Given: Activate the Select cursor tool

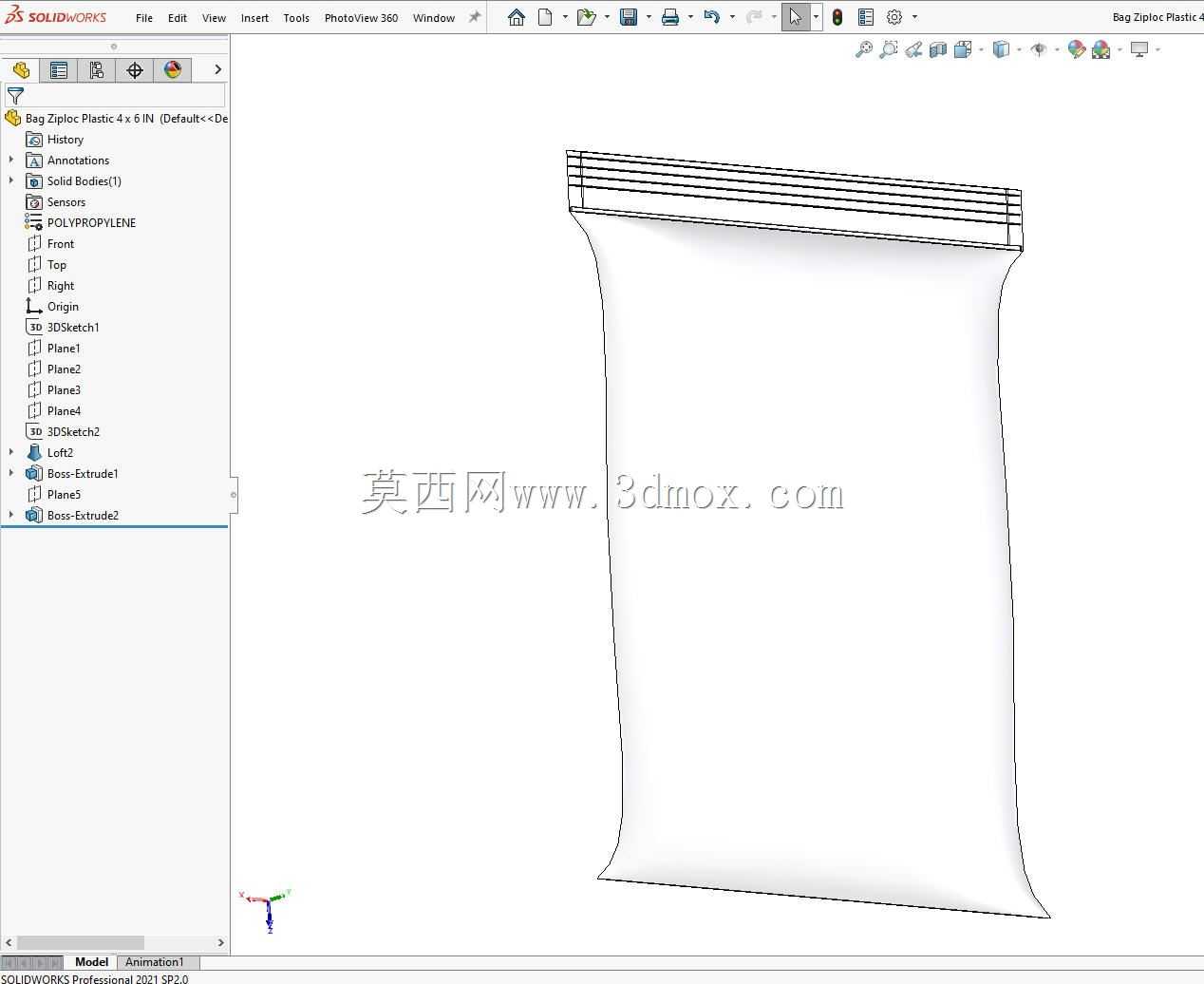Looking at the screenshot, I should [796, 17].
